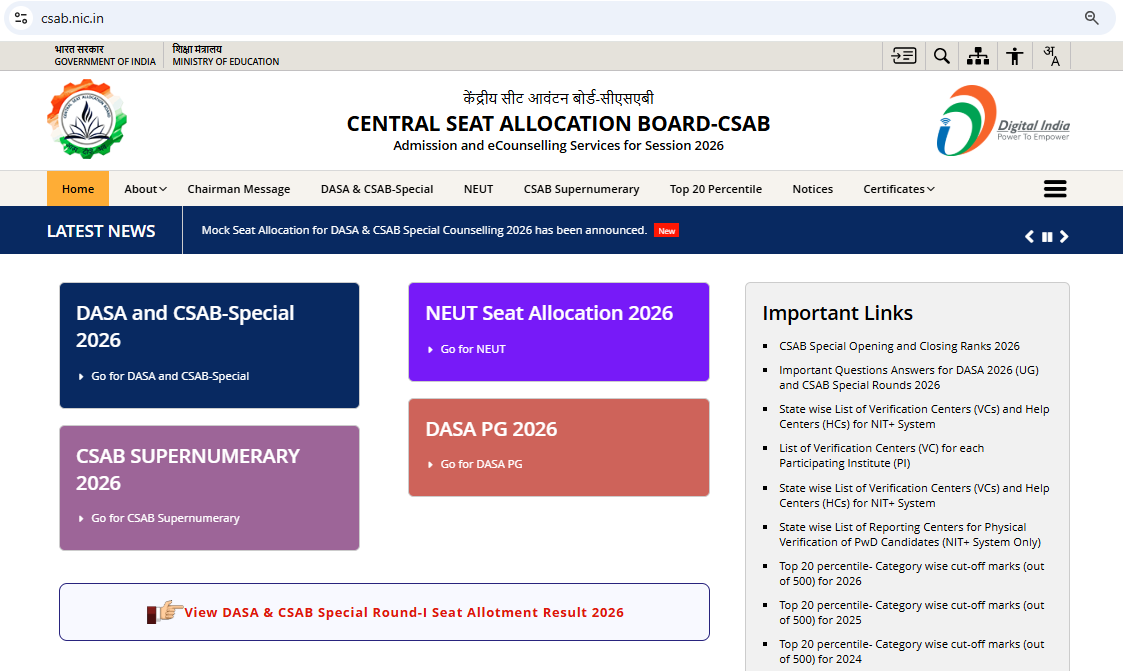The height and width of the screenshot is (671, 1123).
Task: Click the language switch icon
Action: (x=1051, y=56)
